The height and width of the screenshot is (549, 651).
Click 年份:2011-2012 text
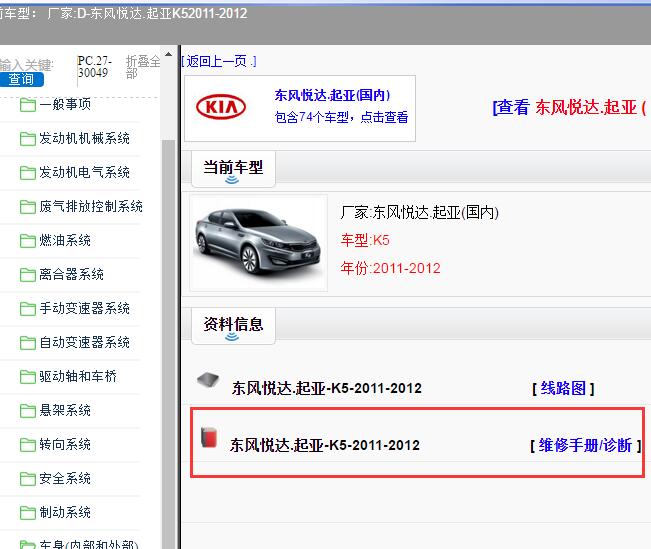390,268
